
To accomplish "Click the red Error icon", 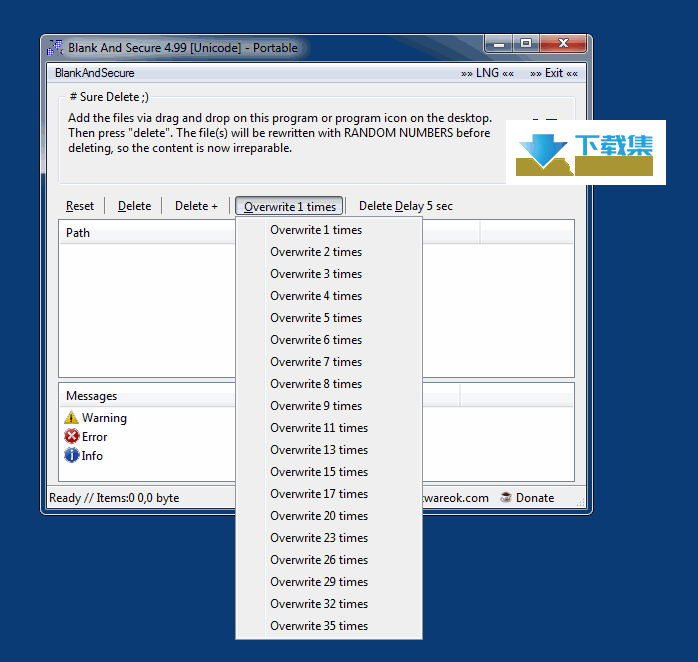I will click(x=71, y=436).
